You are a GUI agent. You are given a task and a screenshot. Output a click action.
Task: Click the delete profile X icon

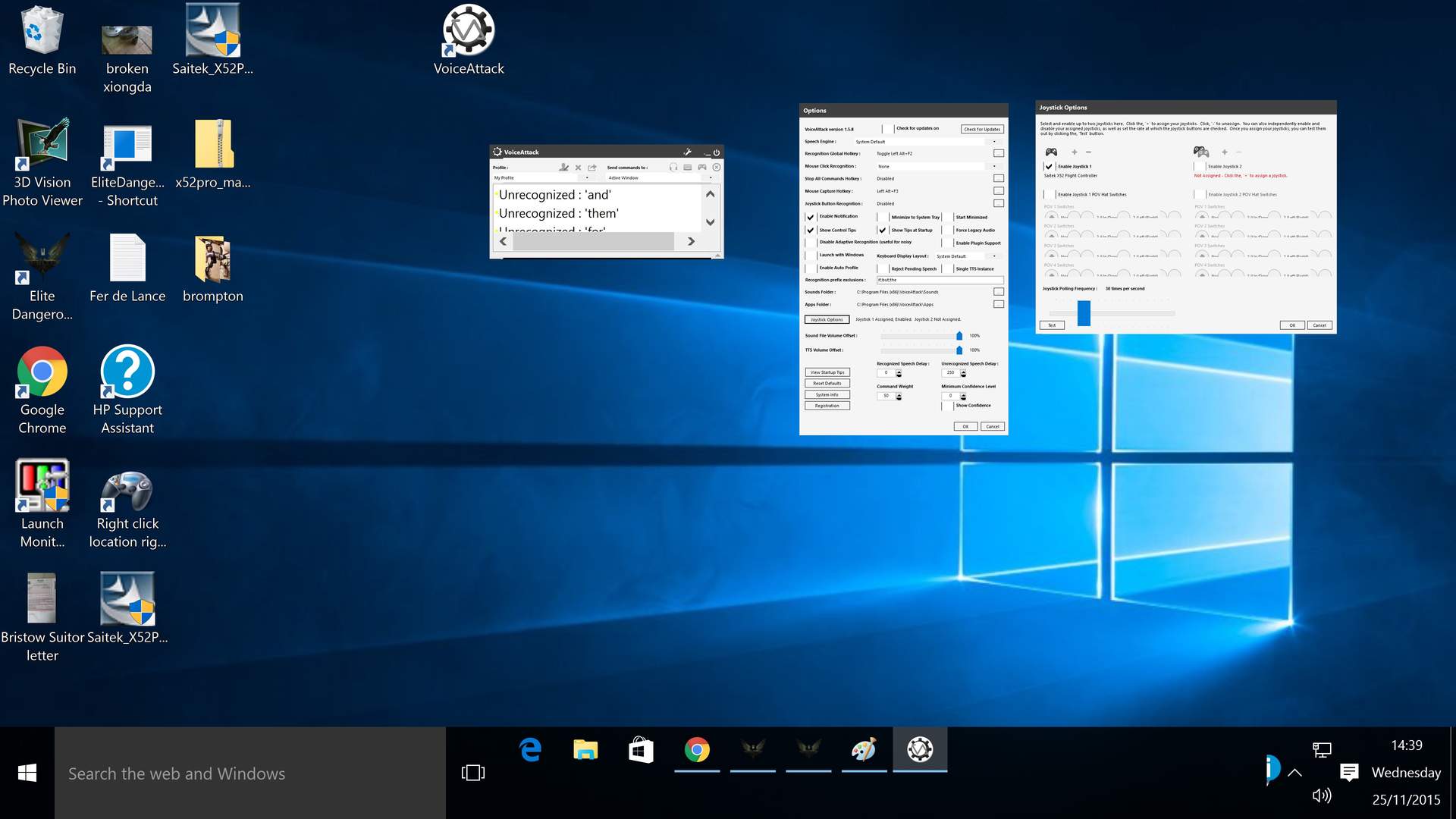pos(578,167)
